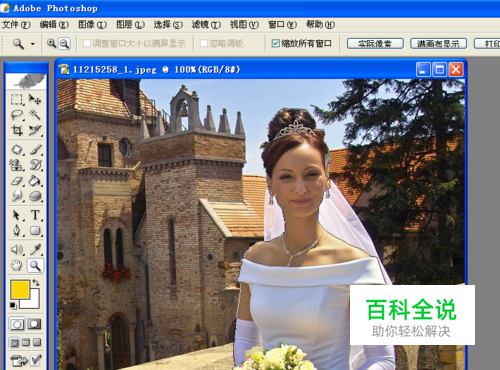Select the Sponge tool in toolbox

[35, 196]
